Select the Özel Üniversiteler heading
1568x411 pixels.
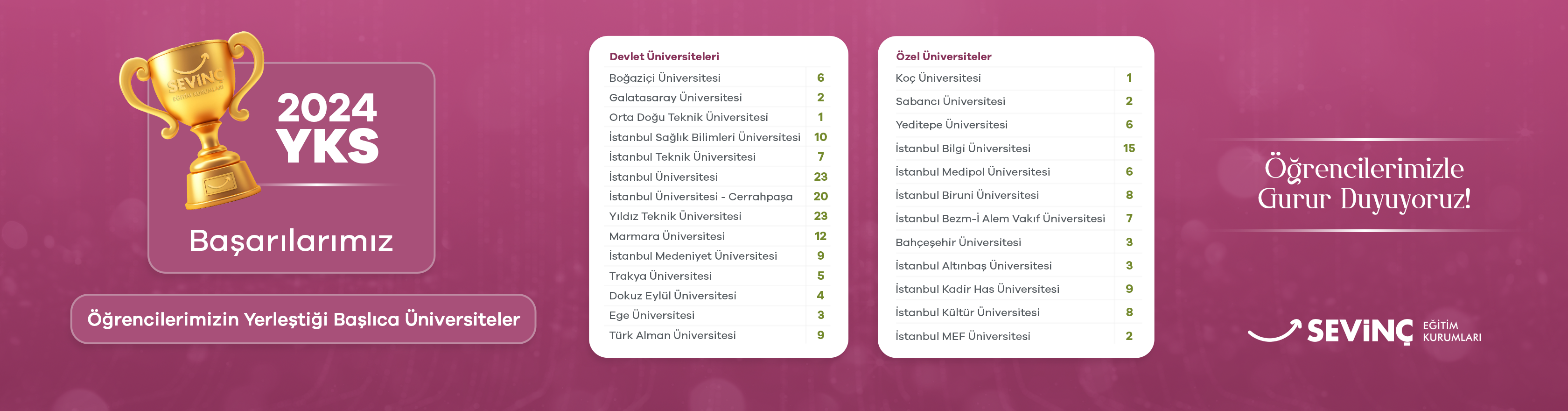944,57
